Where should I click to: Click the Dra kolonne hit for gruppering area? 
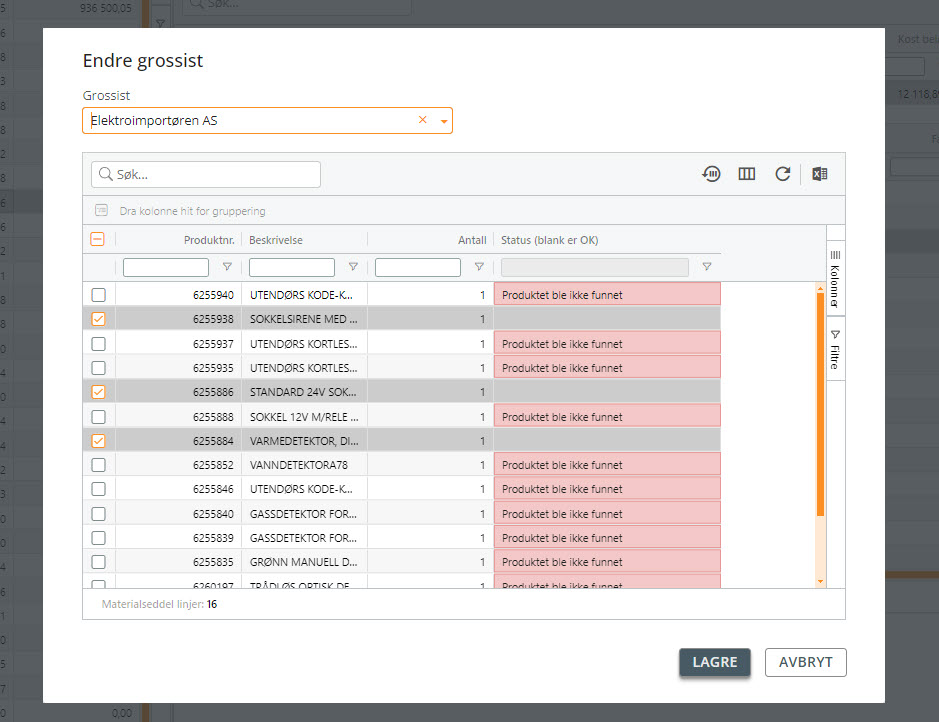192,211
